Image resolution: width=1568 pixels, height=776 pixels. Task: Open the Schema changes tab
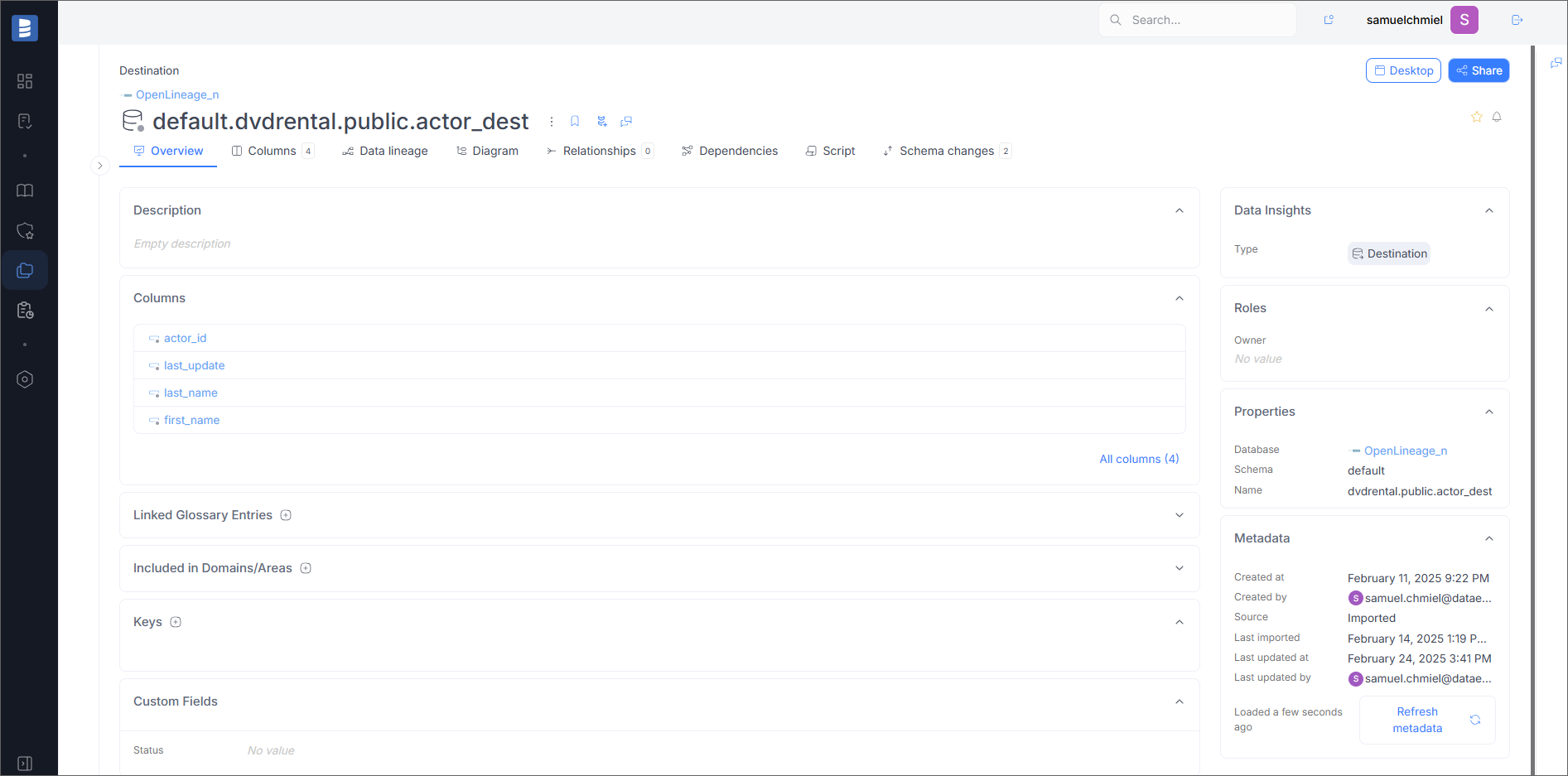[947, 151]
